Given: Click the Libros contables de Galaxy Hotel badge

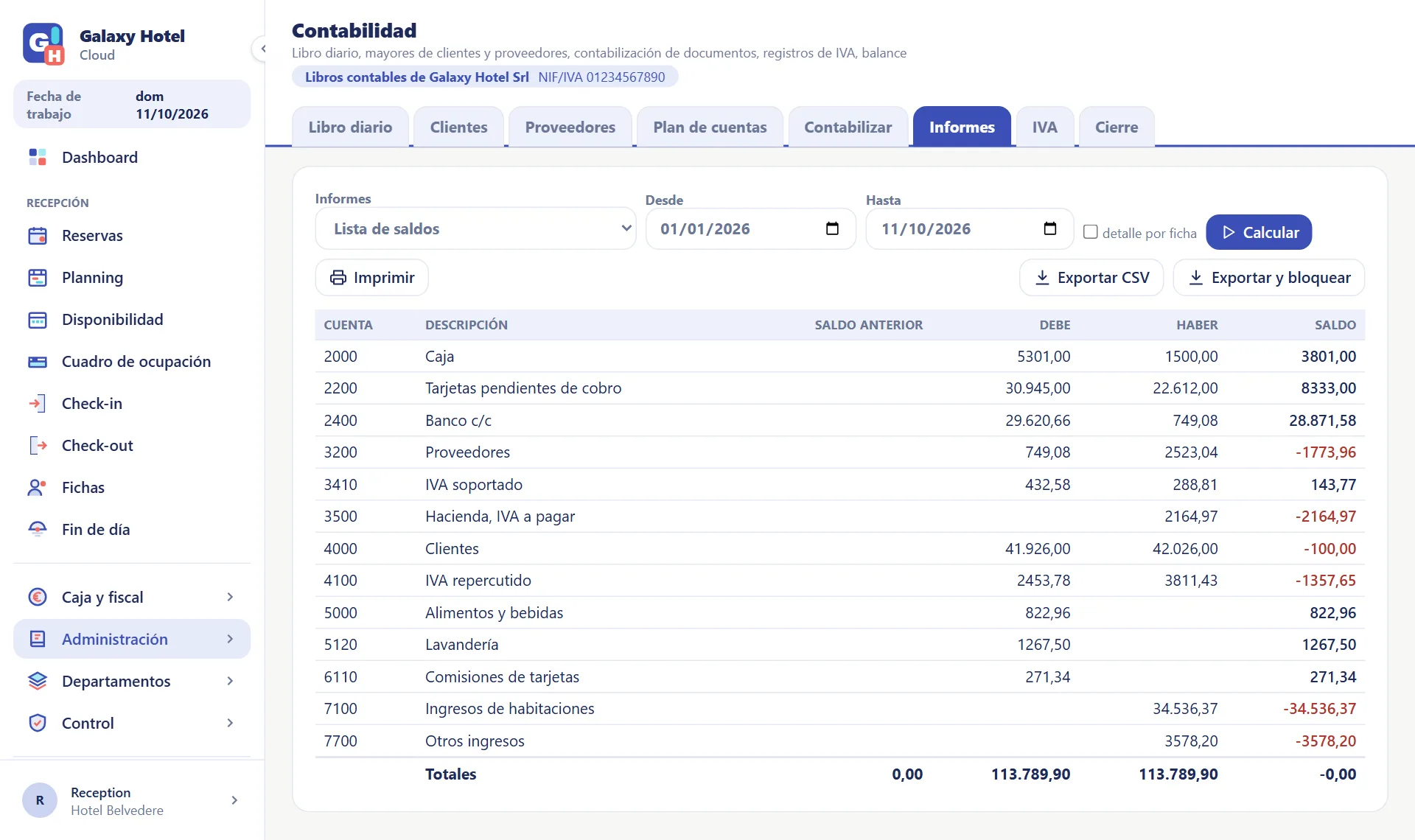Looking at the screenshot, I should coord(485,77).
